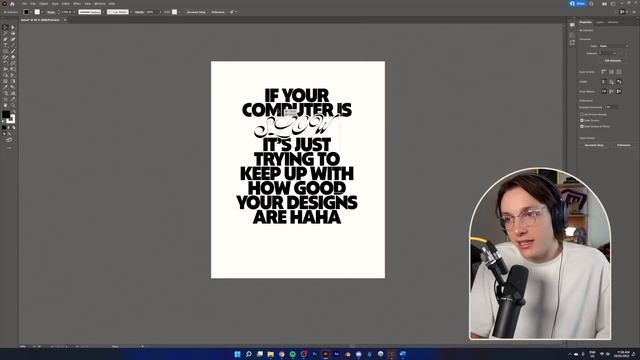Select the Hand tool

(x=5, y=104)
